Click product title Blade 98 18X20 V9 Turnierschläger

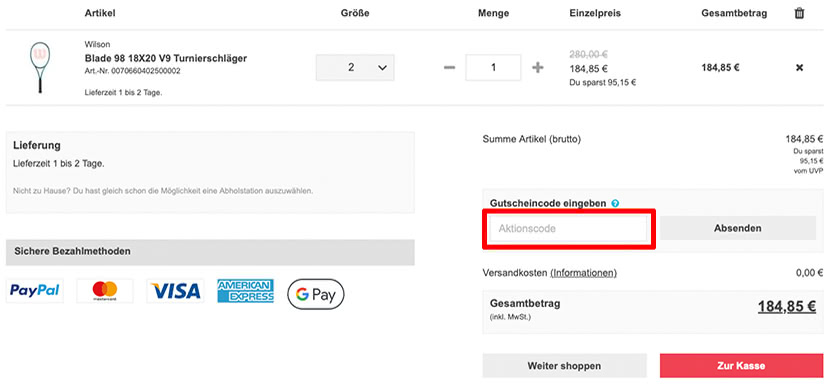[166, 58]
